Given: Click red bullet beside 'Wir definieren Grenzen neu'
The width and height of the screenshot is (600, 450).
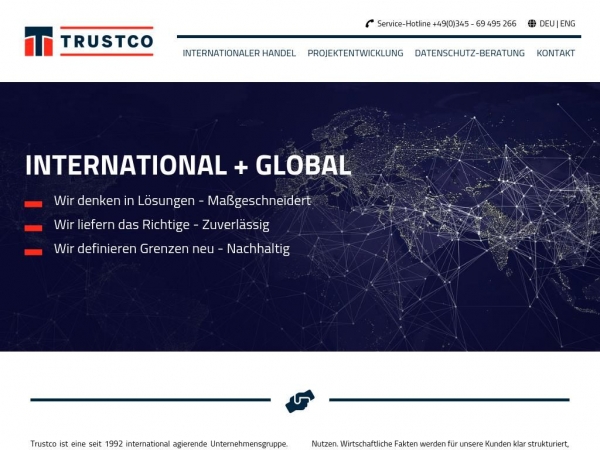Looking at the screenshot, I should click(33, 251).
